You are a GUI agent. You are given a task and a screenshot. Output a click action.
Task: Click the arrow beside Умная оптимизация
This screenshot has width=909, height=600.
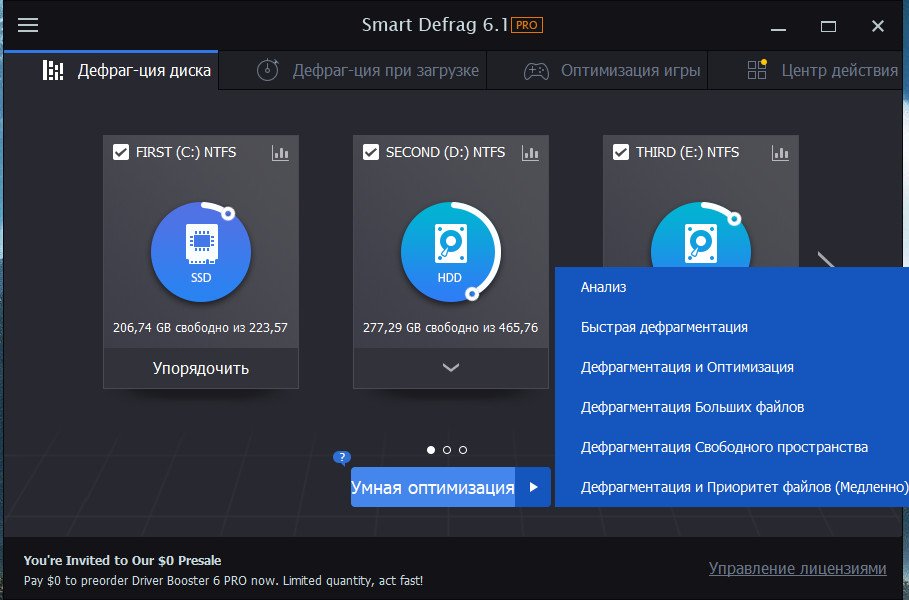coord(533,487)
